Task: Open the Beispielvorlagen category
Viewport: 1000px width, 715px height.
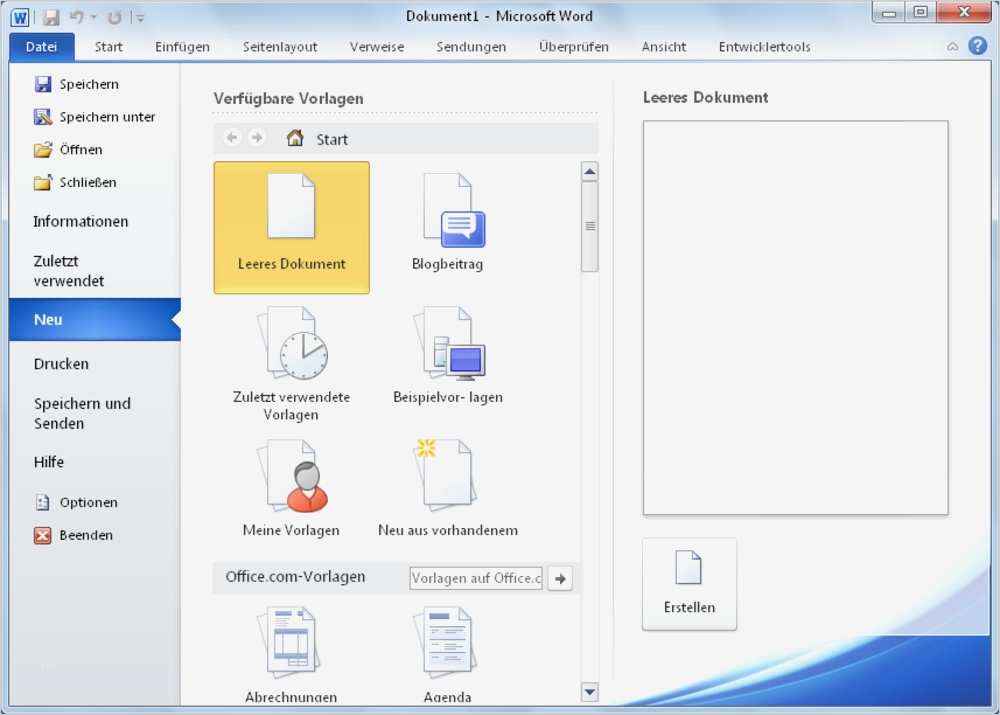Action: click(446, 348)
